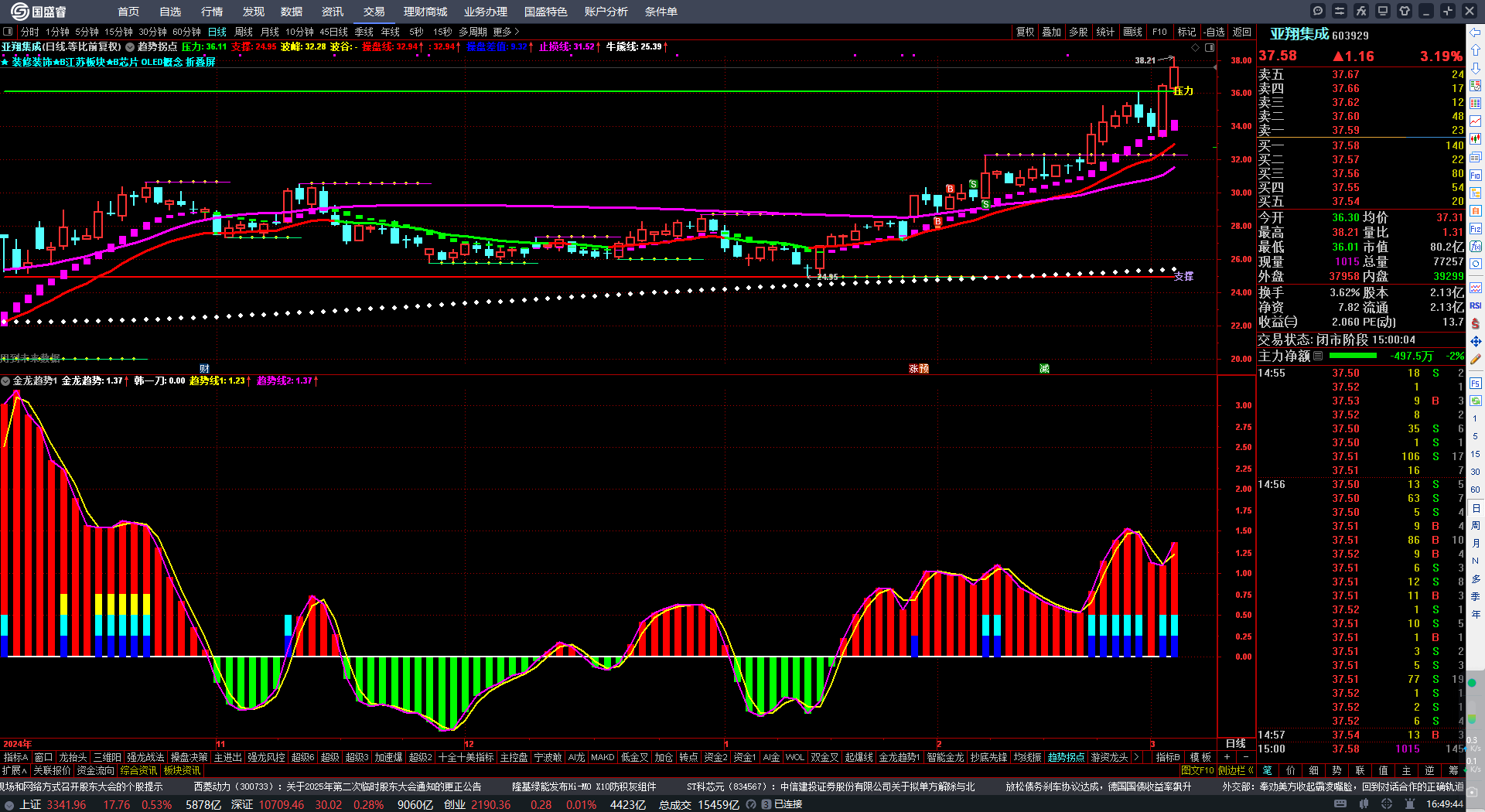Viewport: 1485px width, 812px height.
Task: Click the F10 button in chart toolbar
Action: [x=1159, y=32]
